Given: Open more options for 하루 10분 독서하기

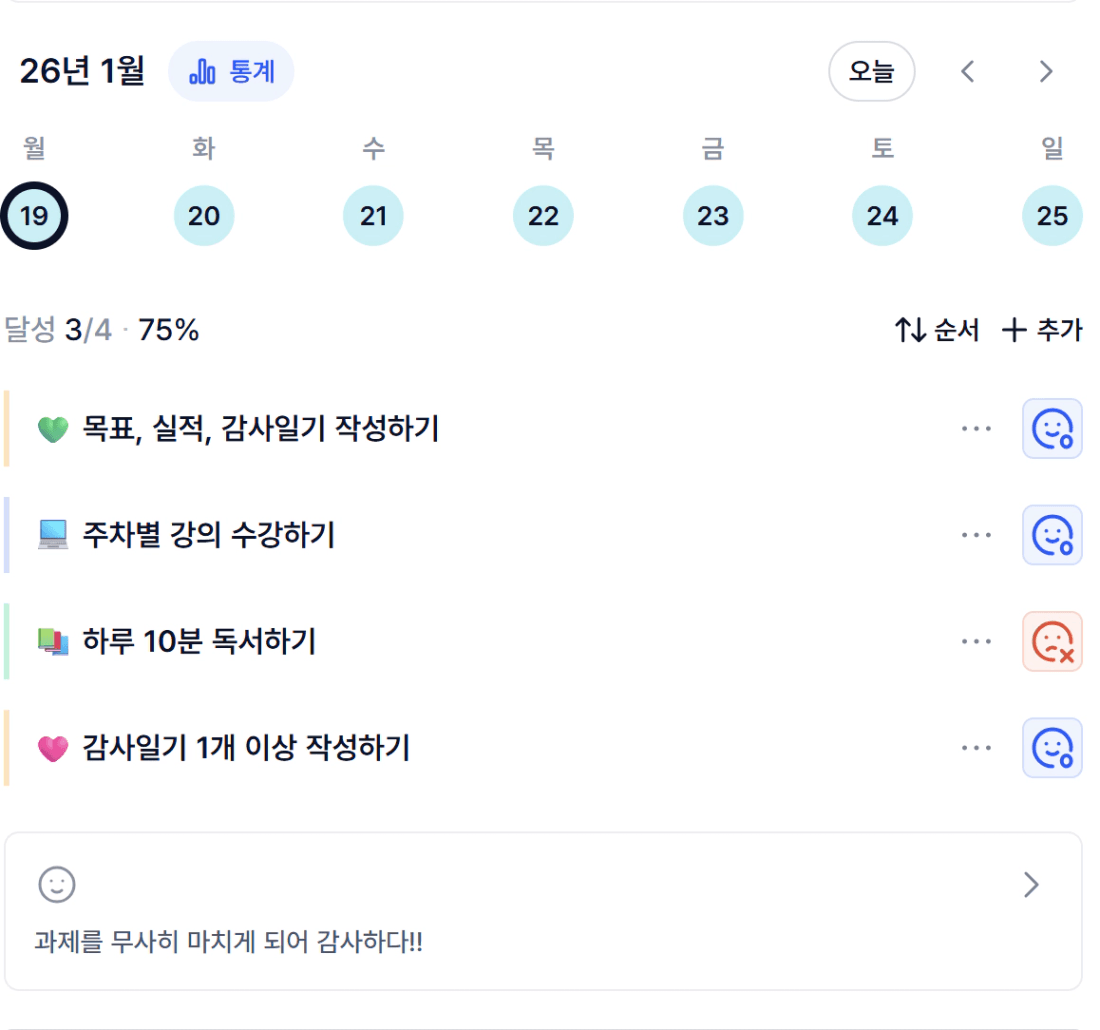Looking at the screenshot, I should click(976, 641).
